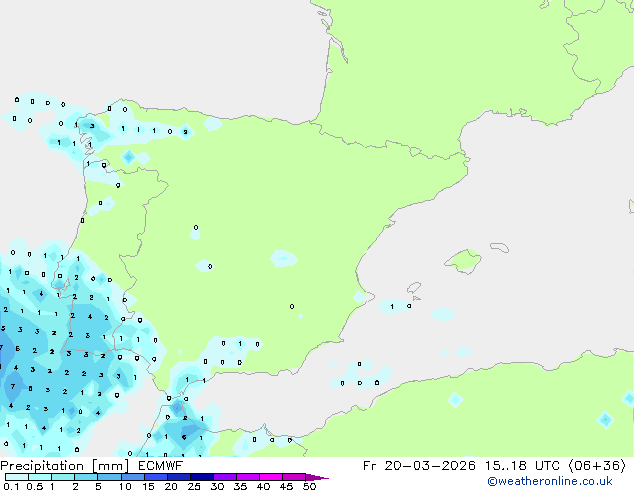The height and width of the screenshot is (490, 634).
Task: Click the 0.1–0.5 mm palest legend swatch
Action: (17, 477)
